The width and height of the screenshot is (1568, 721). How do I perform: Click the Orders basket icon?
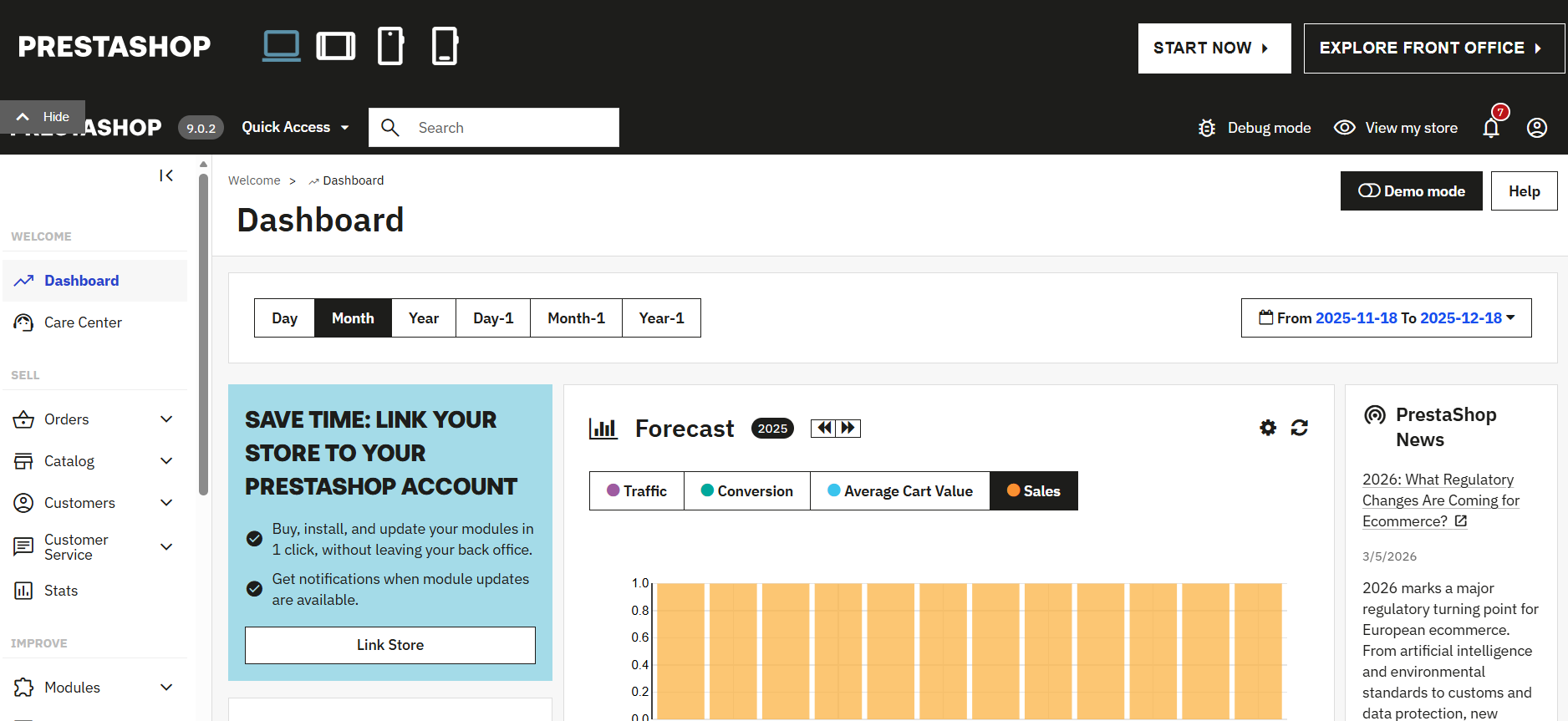pyautogui.click(x=23, y=419)
